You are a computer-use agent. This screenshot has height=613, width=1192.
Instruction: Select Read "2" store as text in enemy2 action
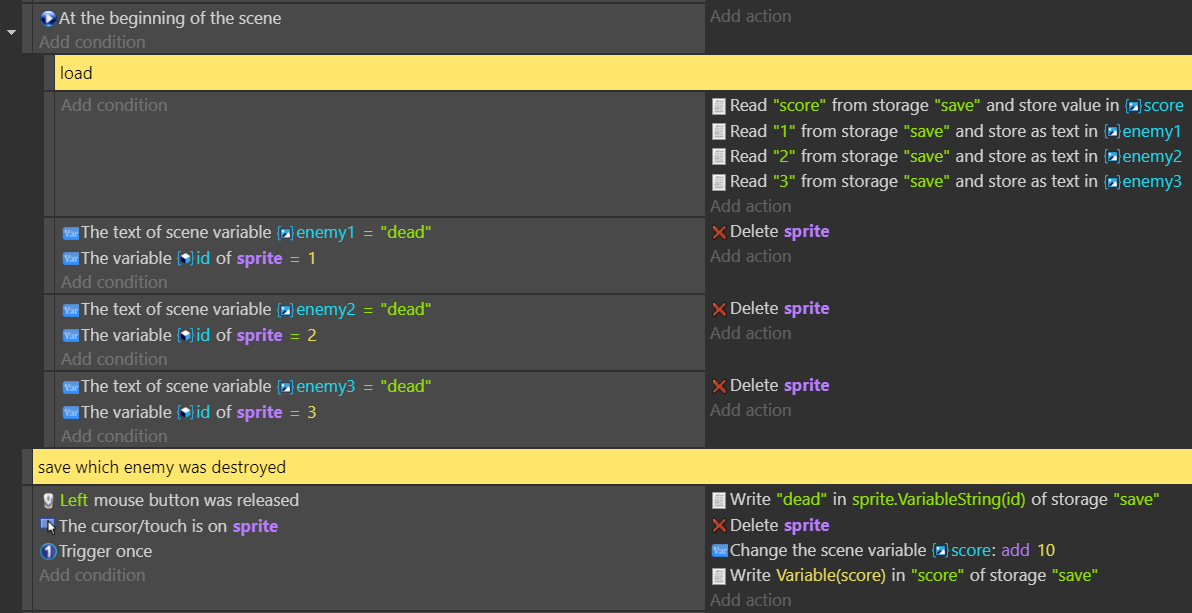[956, 157]
